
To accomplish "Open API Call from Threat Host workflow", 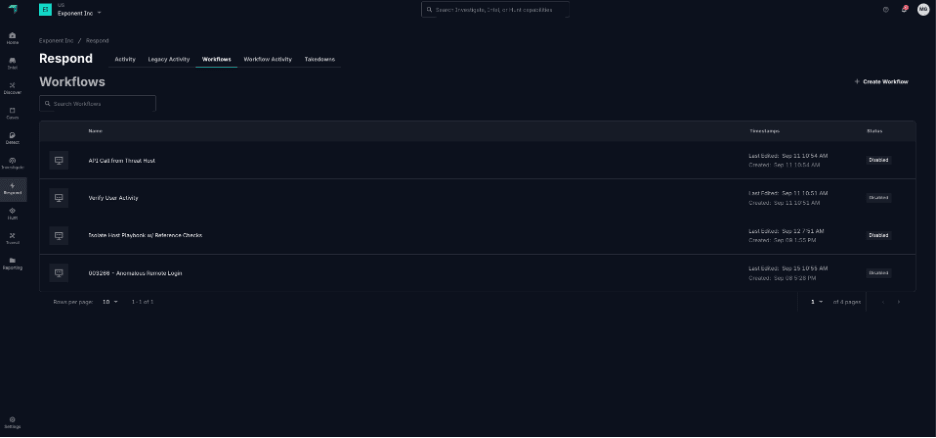I will coord(122,161).
